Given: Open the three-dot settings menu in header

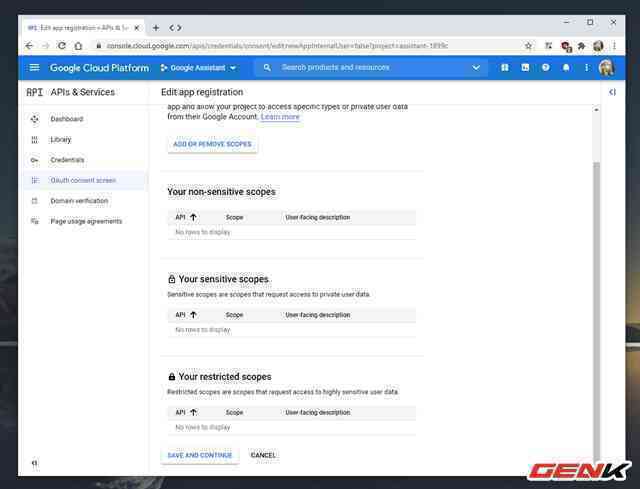Looking at the screenshot, I should pyautogui.click(x=586, y=68).
